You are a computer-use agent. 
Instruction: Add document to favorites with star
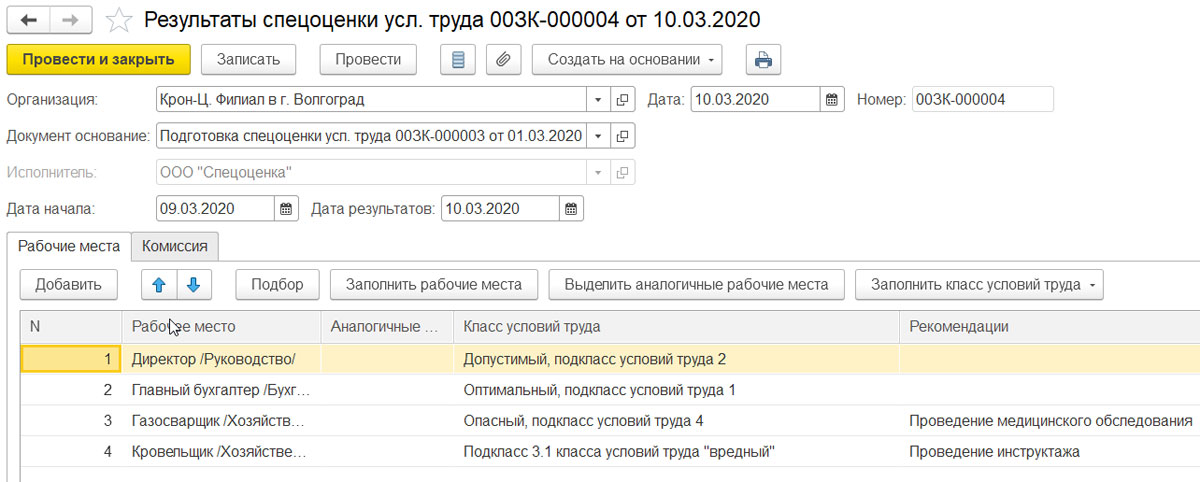(x=118, y=20)
